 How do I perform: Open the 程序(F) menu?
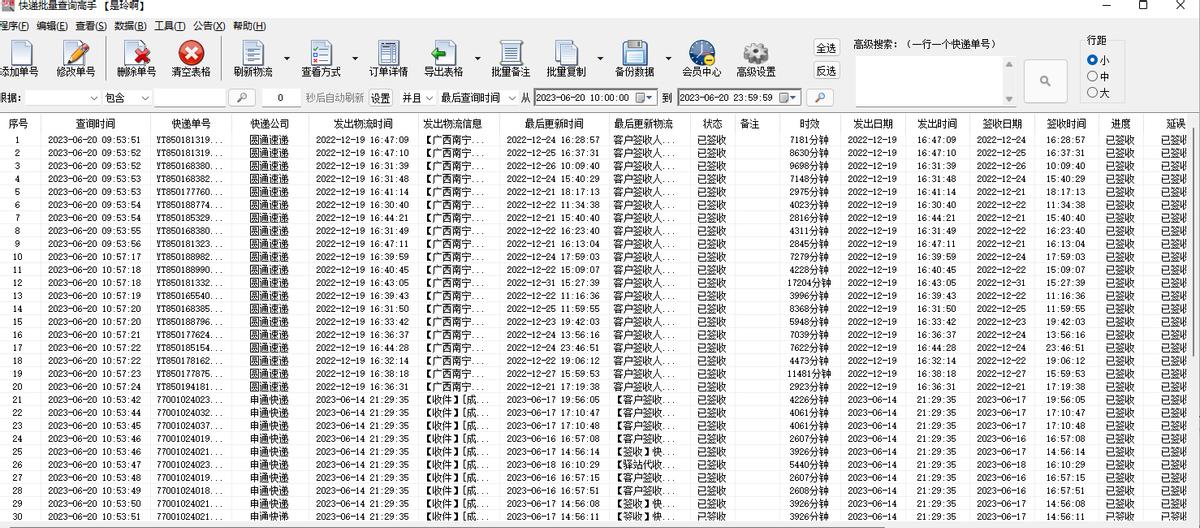pos(13,26)
